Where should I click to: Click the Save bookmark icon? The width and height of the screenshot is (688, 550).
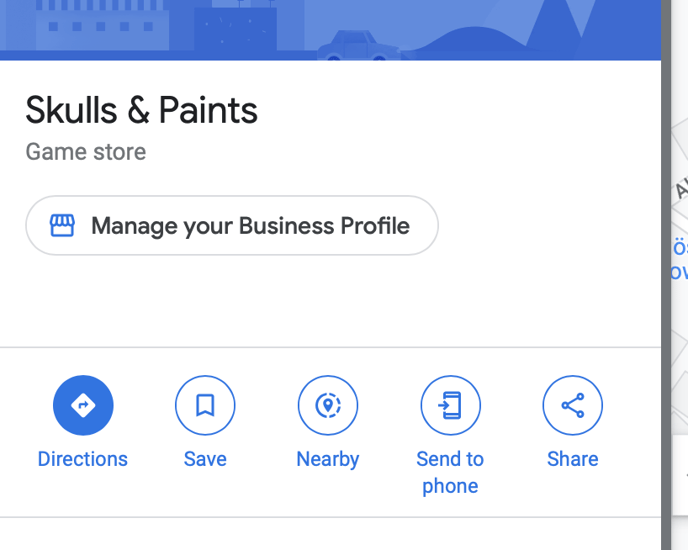point(205,405)
